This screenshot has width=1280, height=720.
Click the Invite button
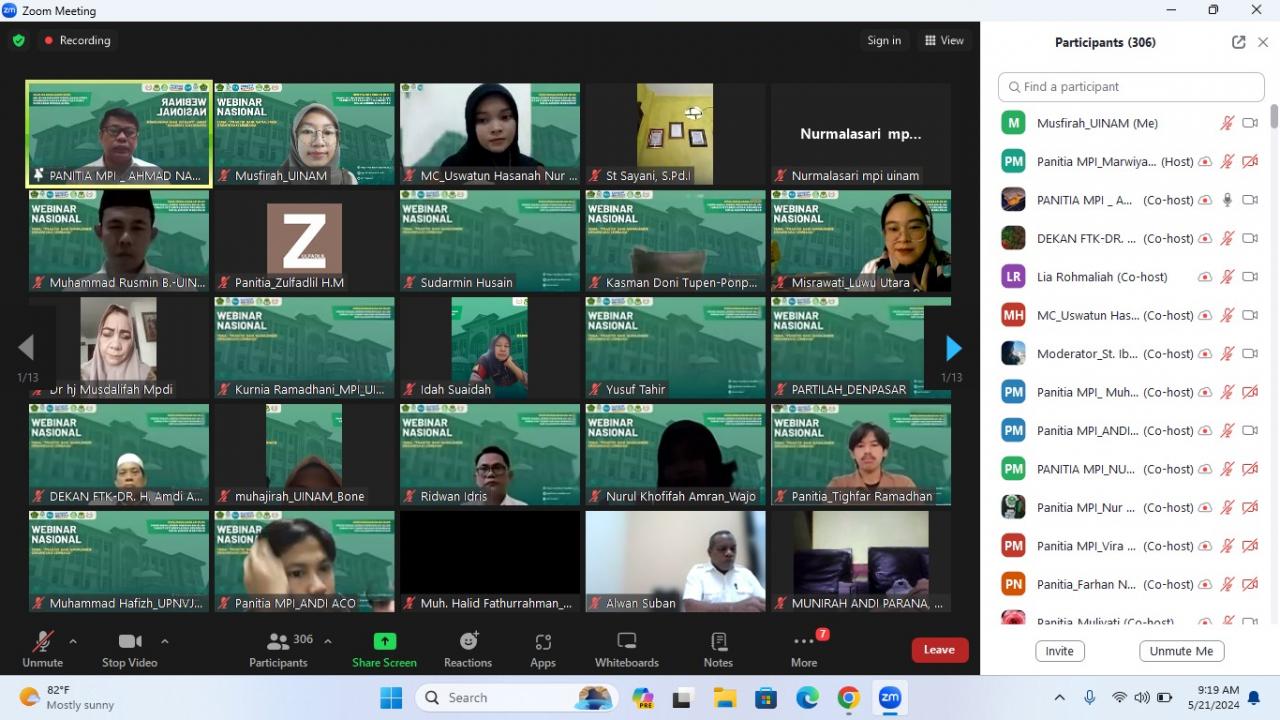point(1059,650)
